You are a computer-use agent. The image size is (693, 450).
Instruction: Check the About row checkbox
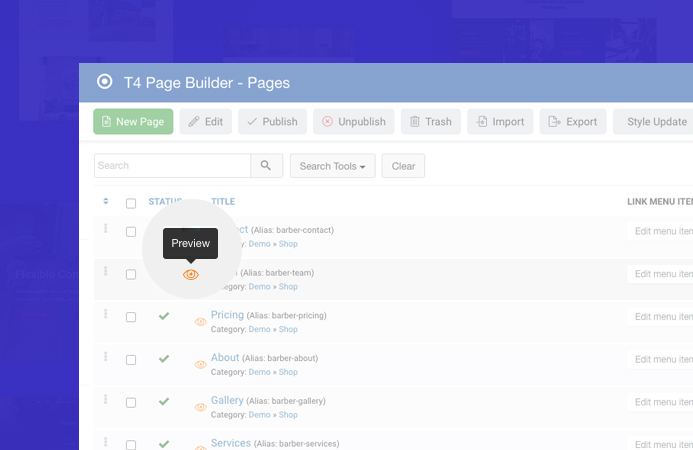[x=131, y=360]
